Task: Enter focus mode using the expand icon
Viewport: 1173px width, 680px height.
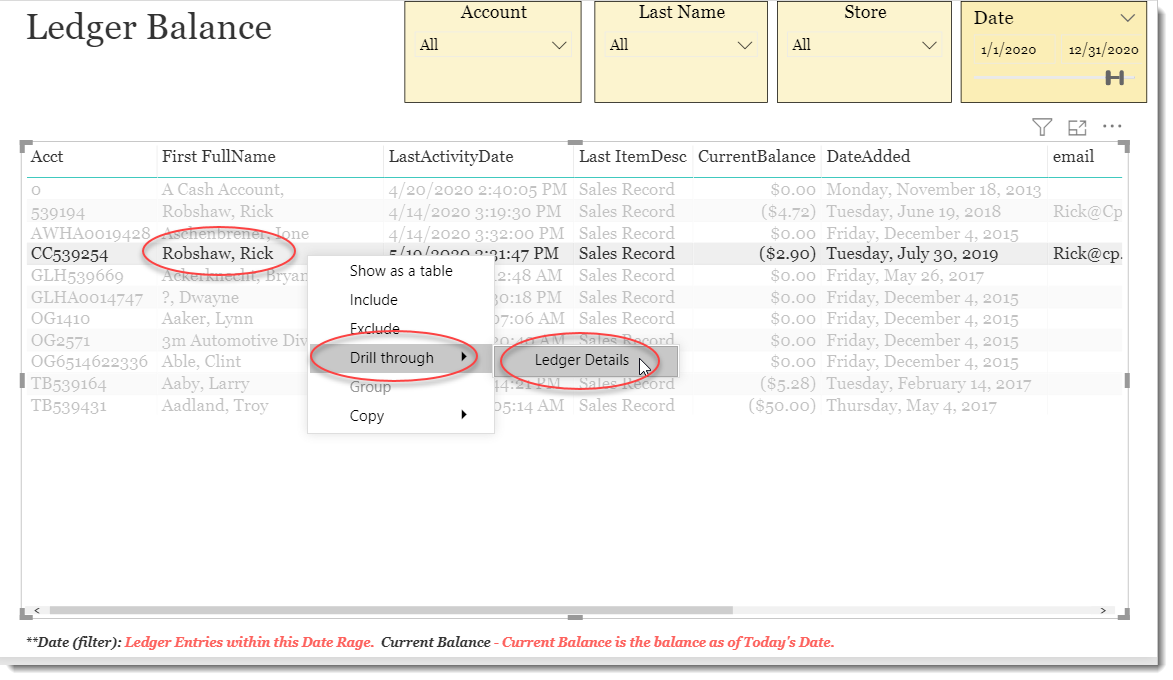Action: 1077,127
